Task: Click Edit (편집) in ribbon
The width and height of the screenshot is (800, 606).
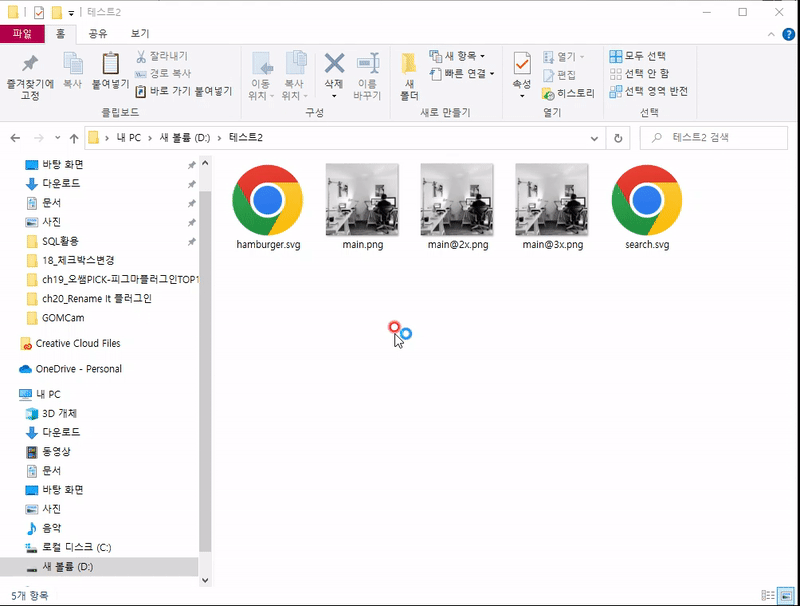Action: (559, 75)
